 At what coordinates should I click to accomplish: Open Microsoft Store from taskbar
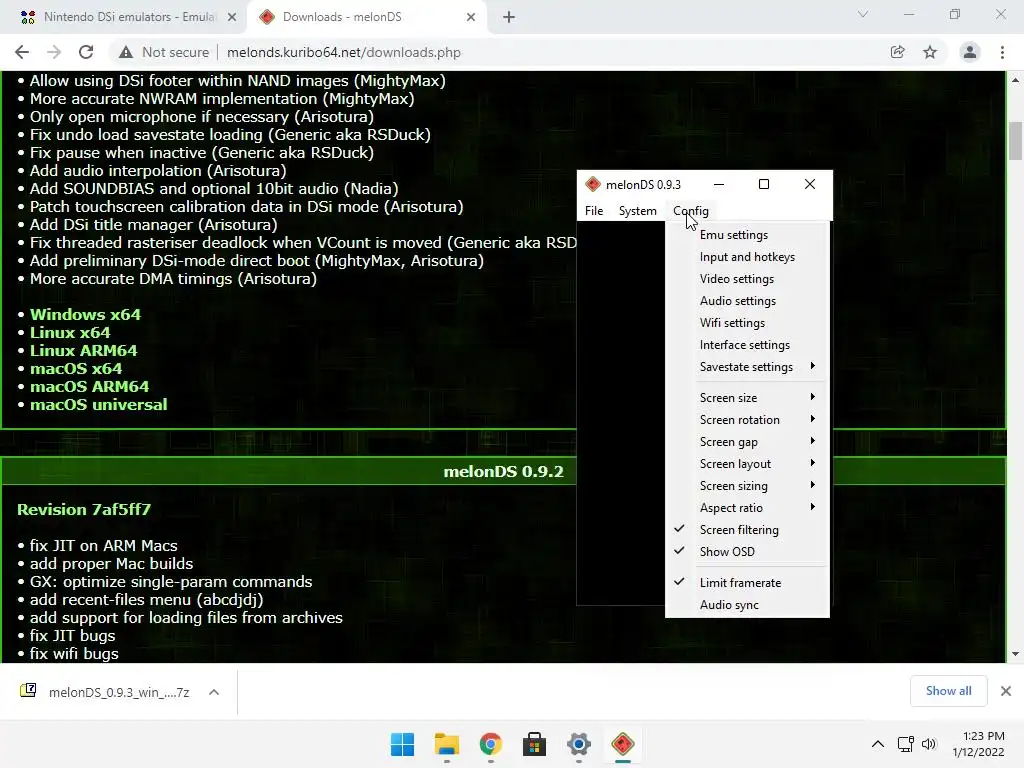[534, 744]
